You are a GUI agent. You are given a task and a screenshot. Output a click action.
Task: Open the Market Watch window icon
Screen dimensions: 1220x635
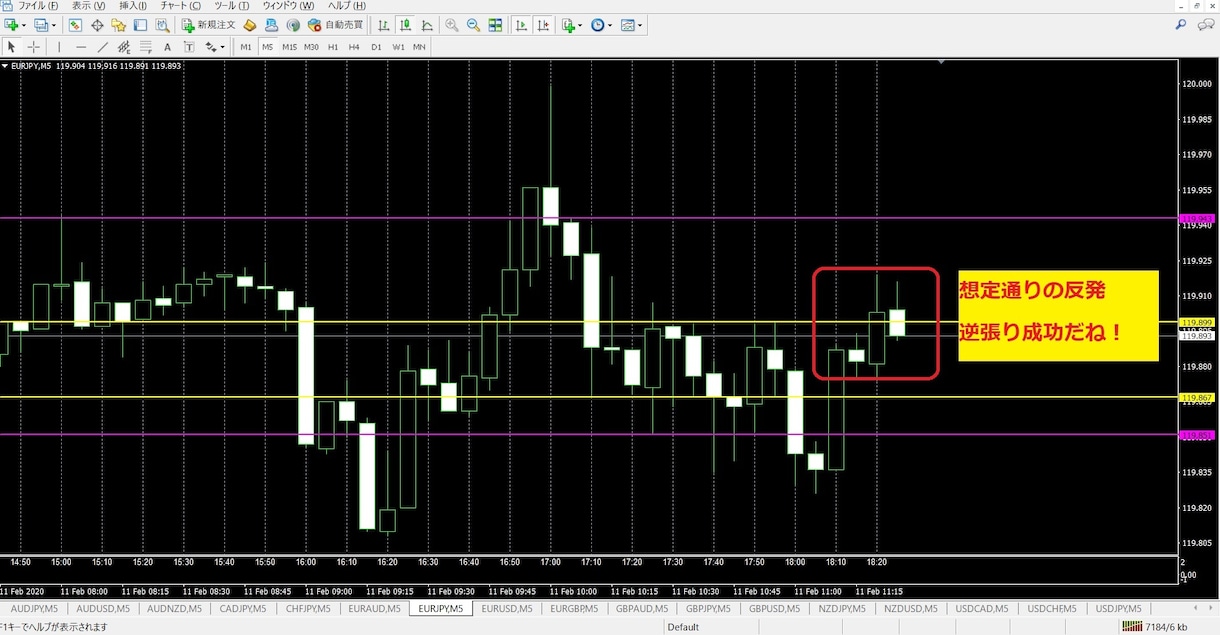click(x=75, y=25)
